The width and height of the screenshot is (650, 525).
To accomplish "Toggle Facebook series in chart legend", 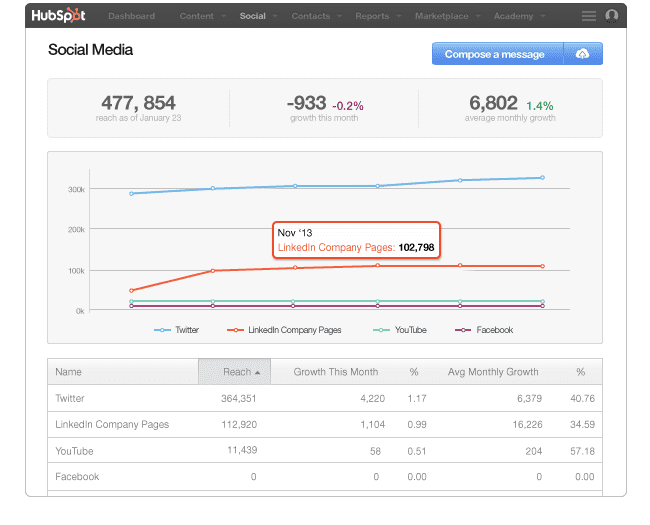I will [484, 330].
